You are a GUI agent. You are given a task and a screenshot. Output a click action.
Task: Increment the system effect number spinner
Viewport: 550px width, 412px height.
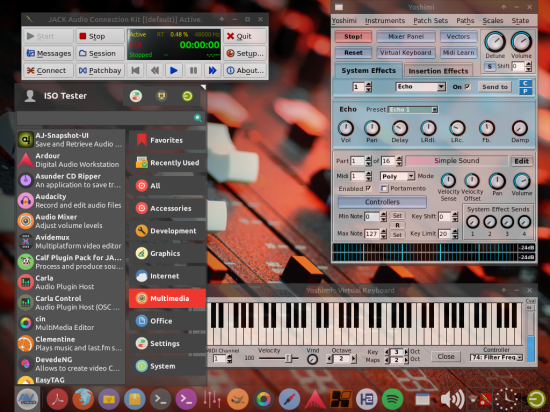pyautogui.click(x=368, y=84)
